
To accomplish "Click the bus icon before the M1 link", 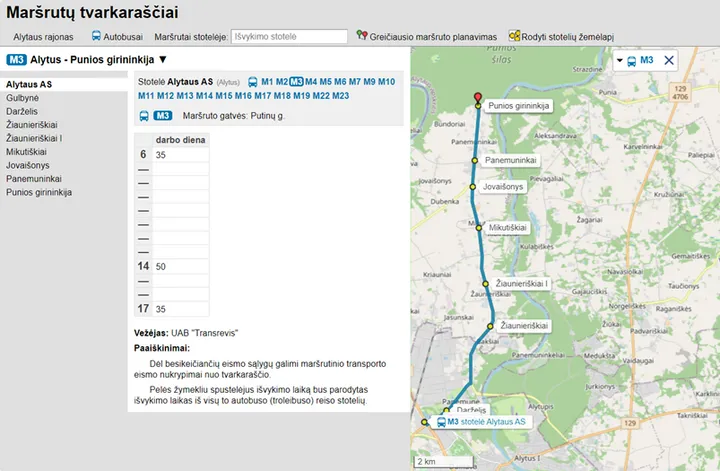I will (253, 82).
